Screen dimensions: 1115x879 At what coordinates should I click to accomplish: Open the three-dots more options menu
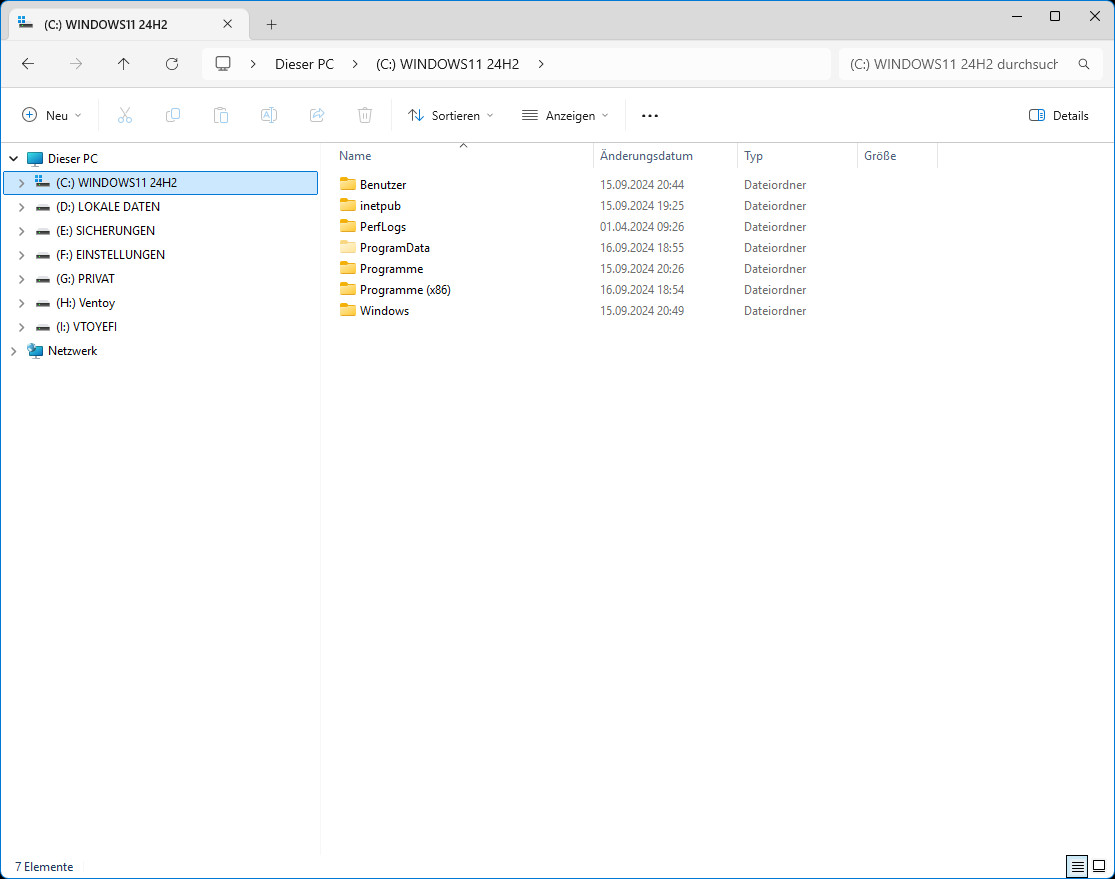(x=650, y=115)
